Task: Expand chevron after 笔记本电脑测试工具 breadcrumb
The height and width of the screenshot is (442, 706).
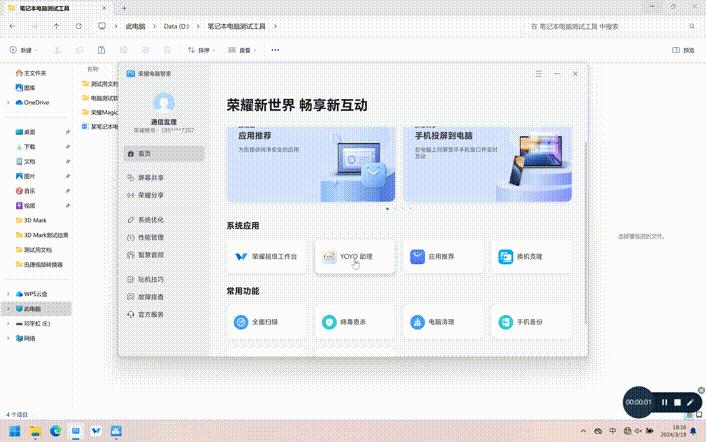Action: point(275,26)
